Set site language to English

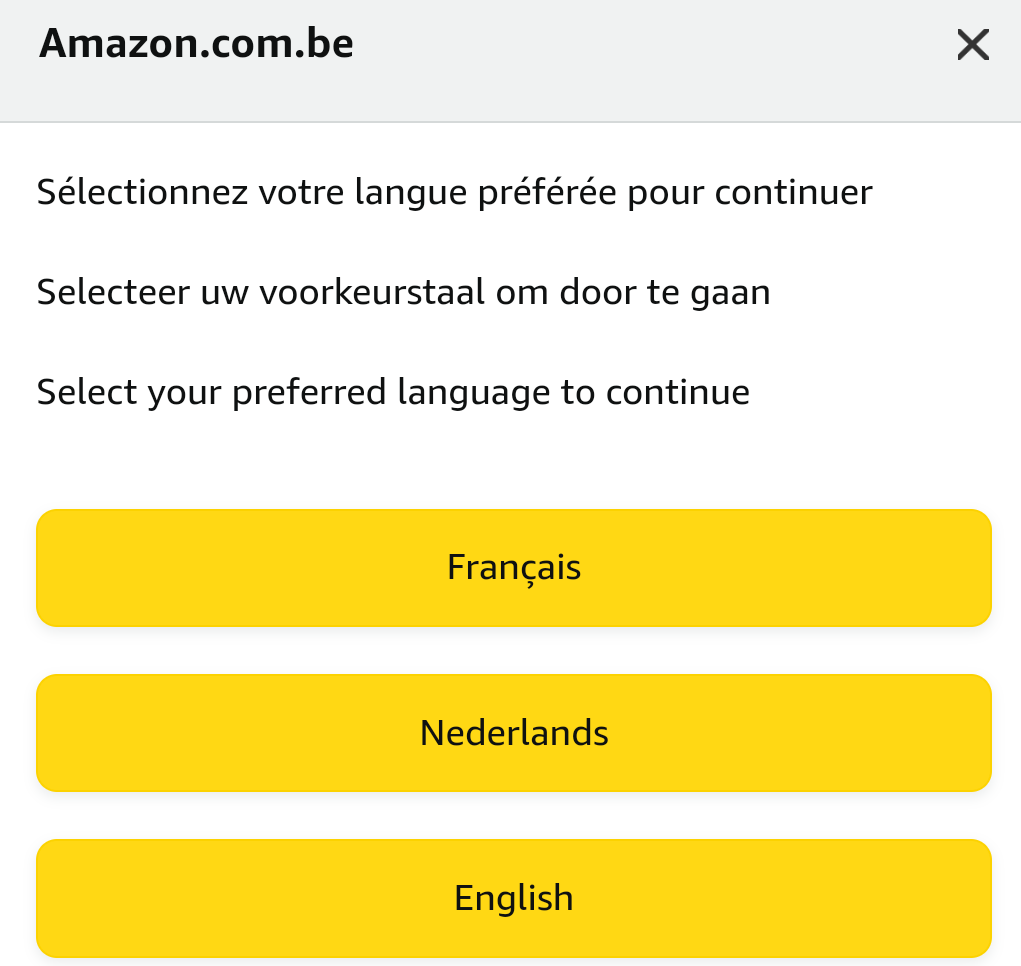(513, 898)
